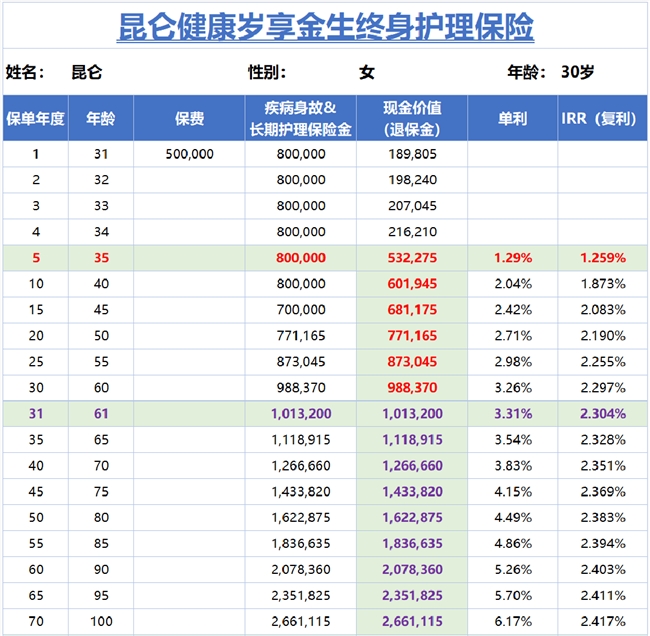This screenshot has height=636, width=650.
Task: Select the name value 昆仑
Action: tap(87, 72)
